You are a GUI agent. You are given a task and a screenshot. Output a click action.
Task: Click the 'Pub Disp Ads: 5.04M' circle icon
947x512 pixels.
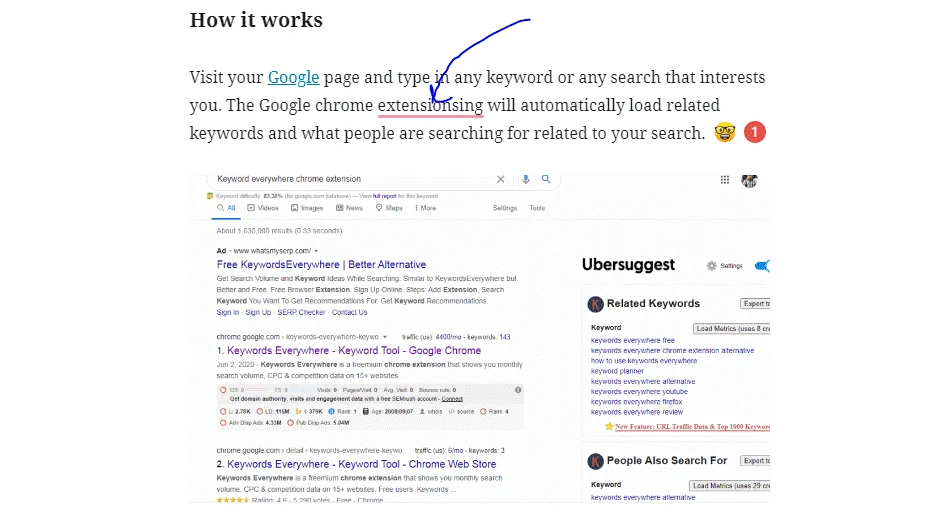(x=291, y=423)
